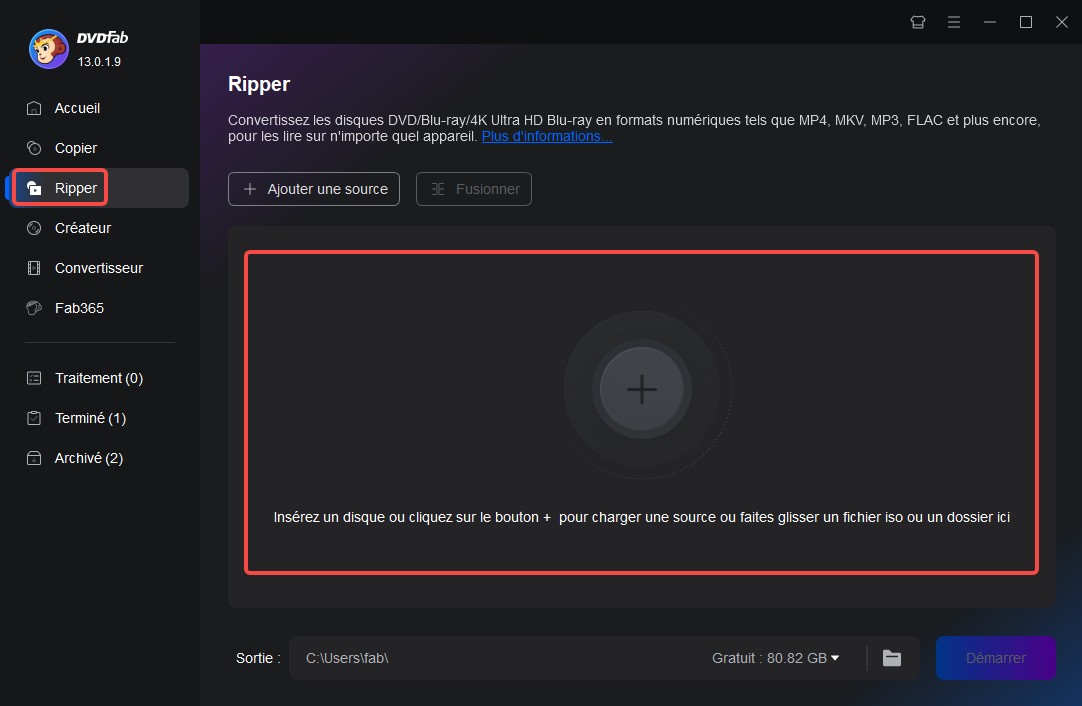The width and height of the screenshot is (1082, 706).
Task: Close the DVDFab window
Action: pos(1062,22)
